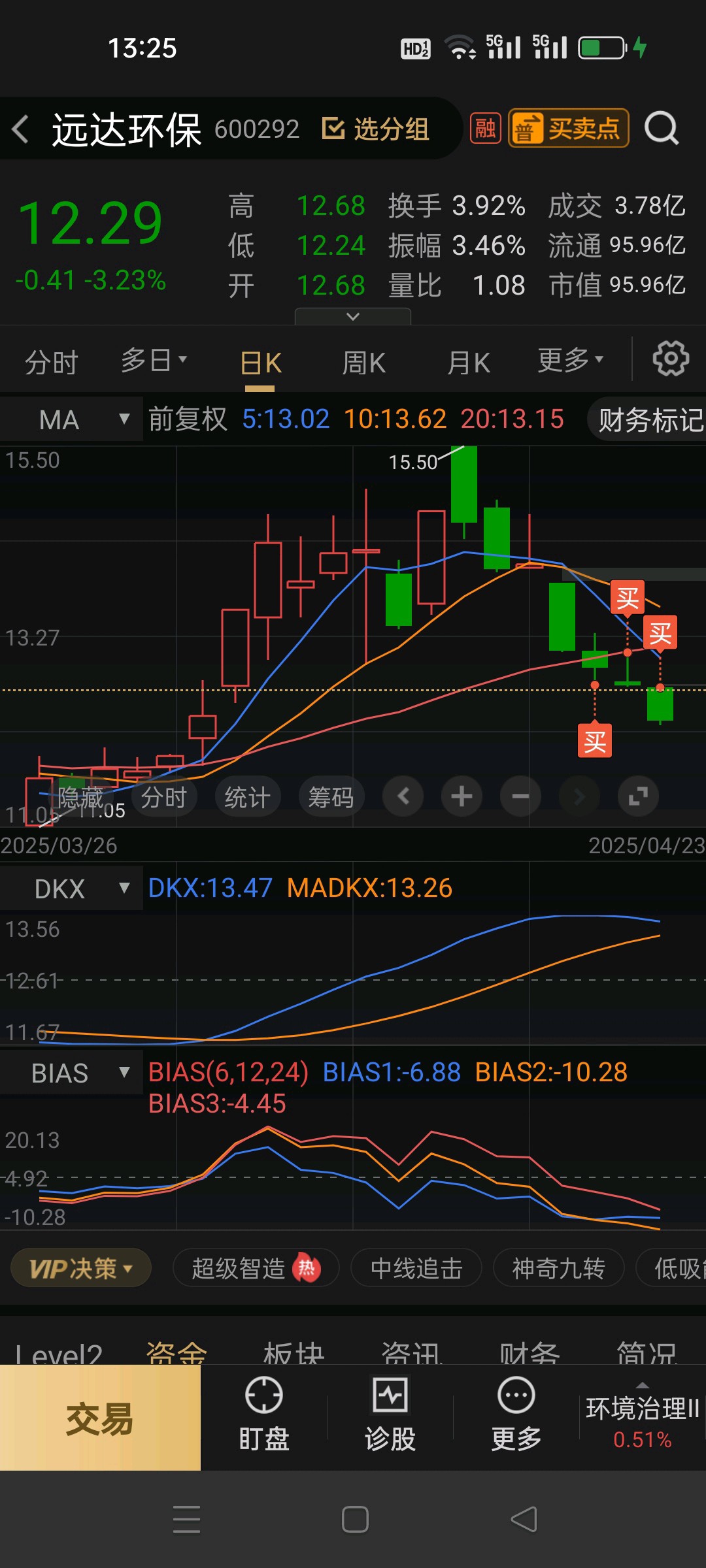Tap the battery status icon
706x1568 pixels.
pyautogui.click(x=603, y=48)
